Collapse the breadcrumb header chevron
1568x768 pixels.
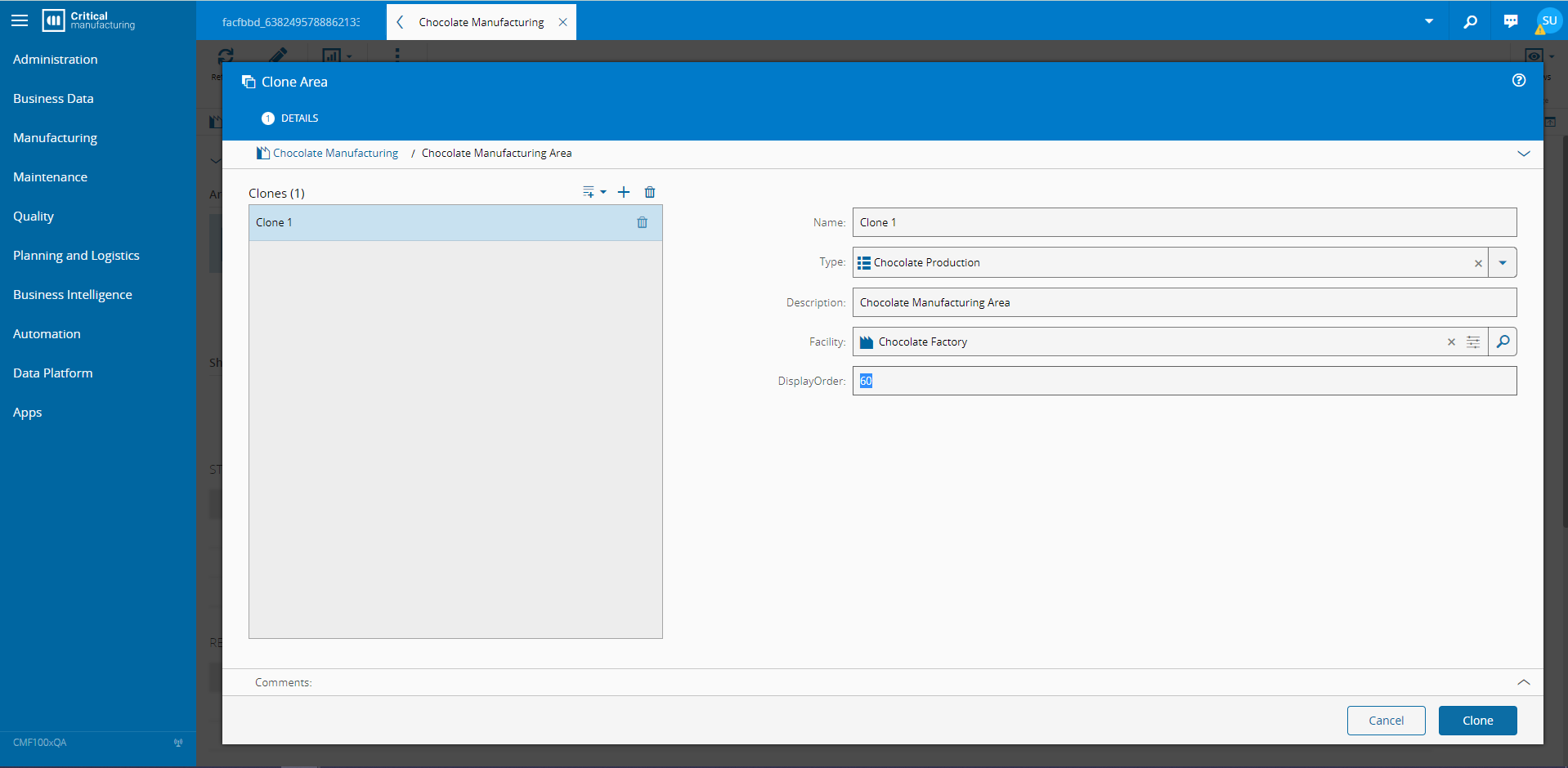pyautogui.click(x=1524, y=154)
